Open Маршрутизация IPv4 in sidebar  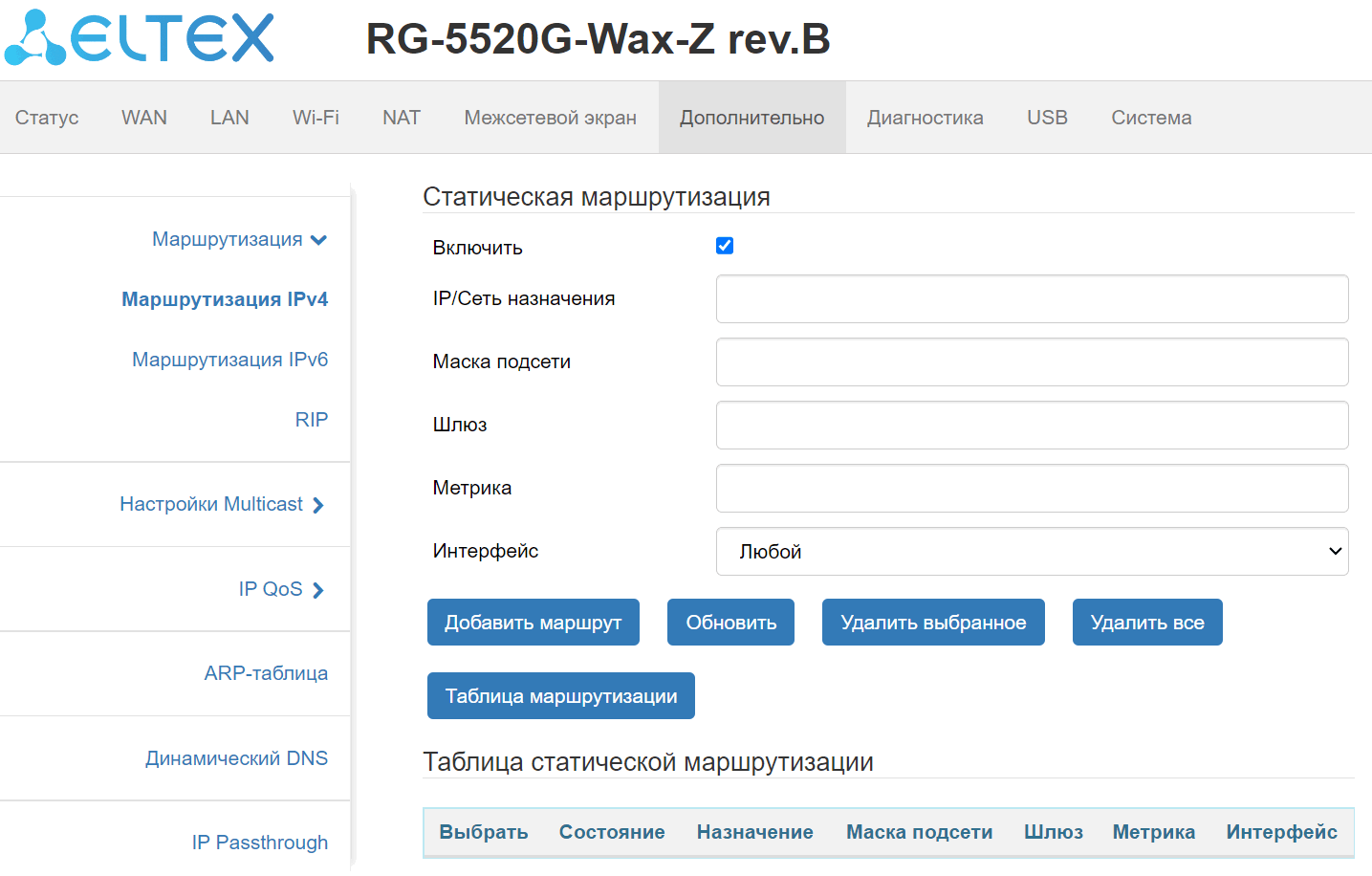tap(225, 299)
